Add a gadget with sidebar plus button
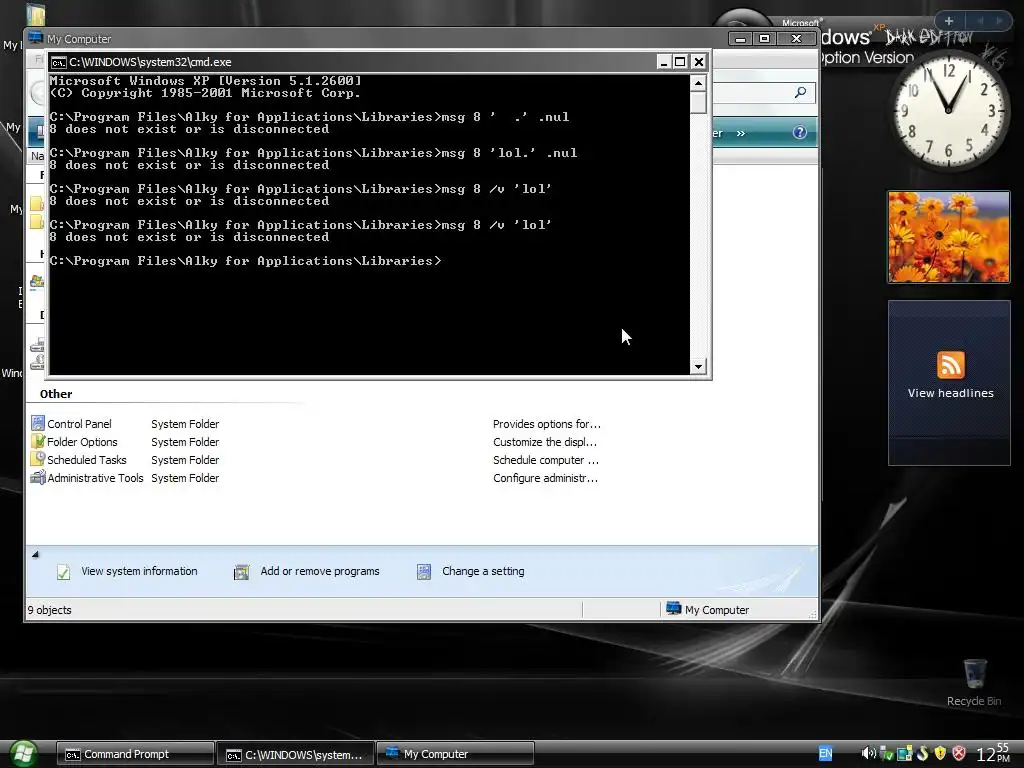 [949, 21]
